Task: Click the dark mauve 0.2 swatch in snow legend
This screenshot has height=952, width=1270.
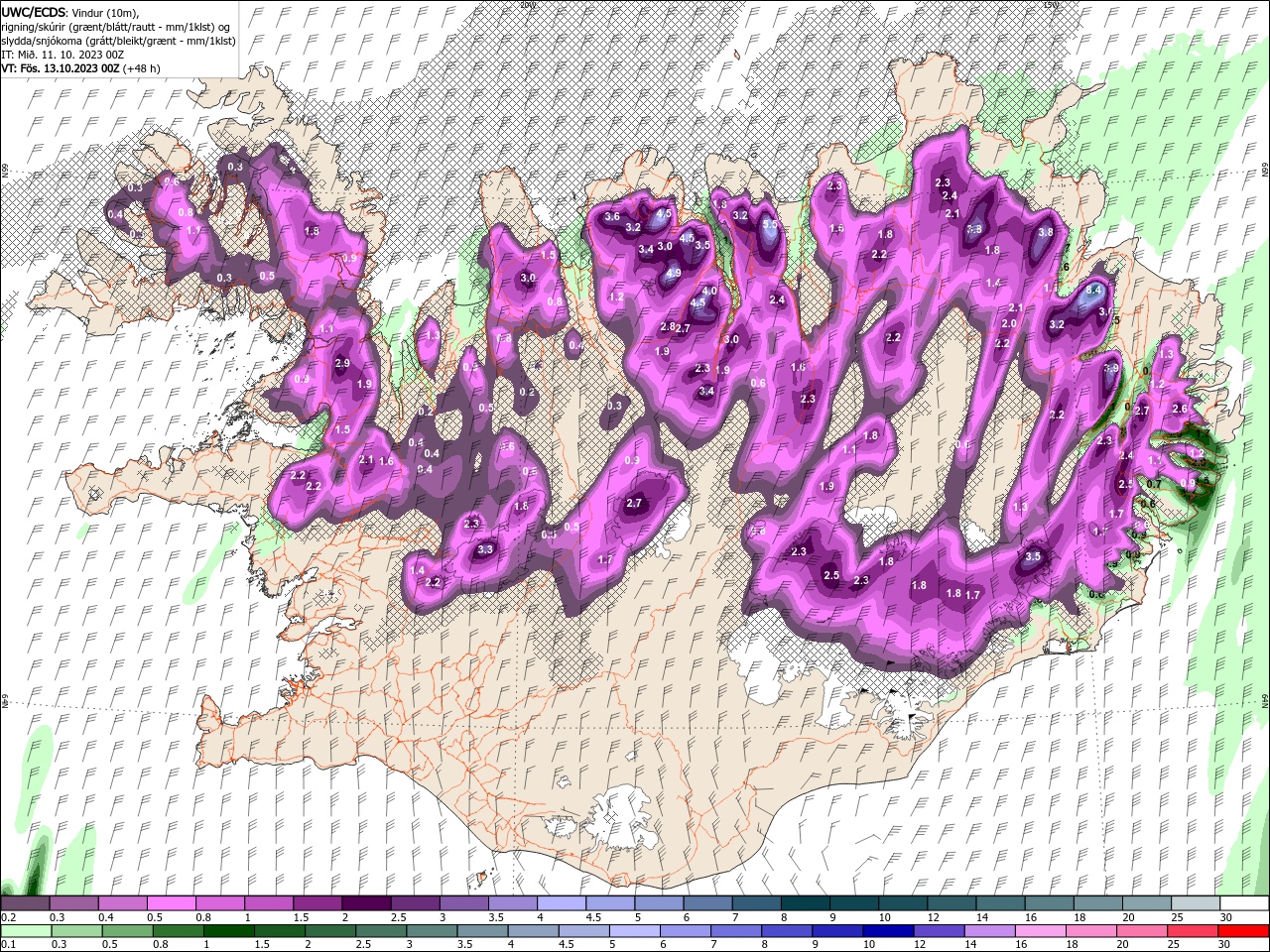Action: coord(25,903)
